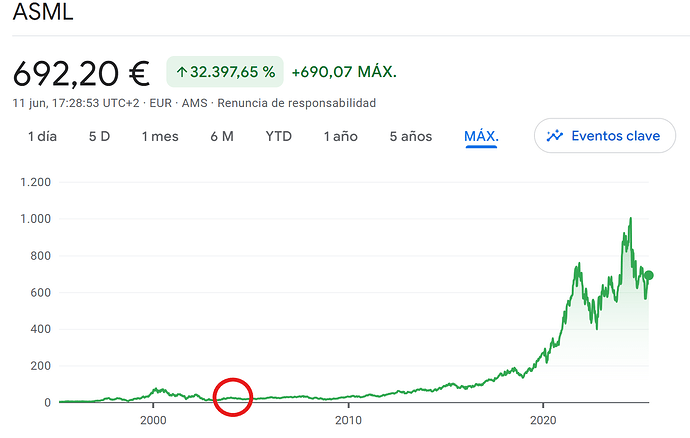
Task: Click the chart peak near 1.000
Action: (x=631, y=218)
